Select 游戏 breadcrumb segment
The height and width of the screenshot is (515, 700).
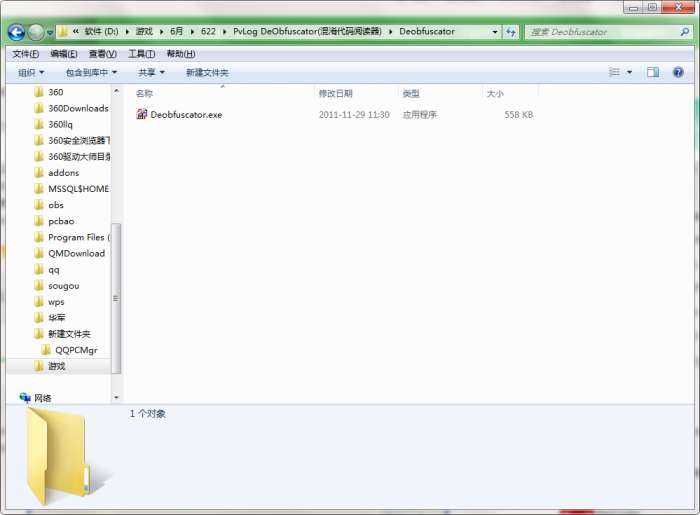[144, 32]
